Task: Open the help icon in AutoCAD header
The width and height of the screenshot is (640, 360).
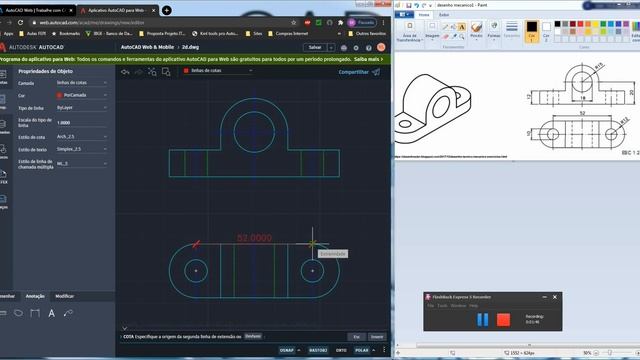Action: (369, 48)
